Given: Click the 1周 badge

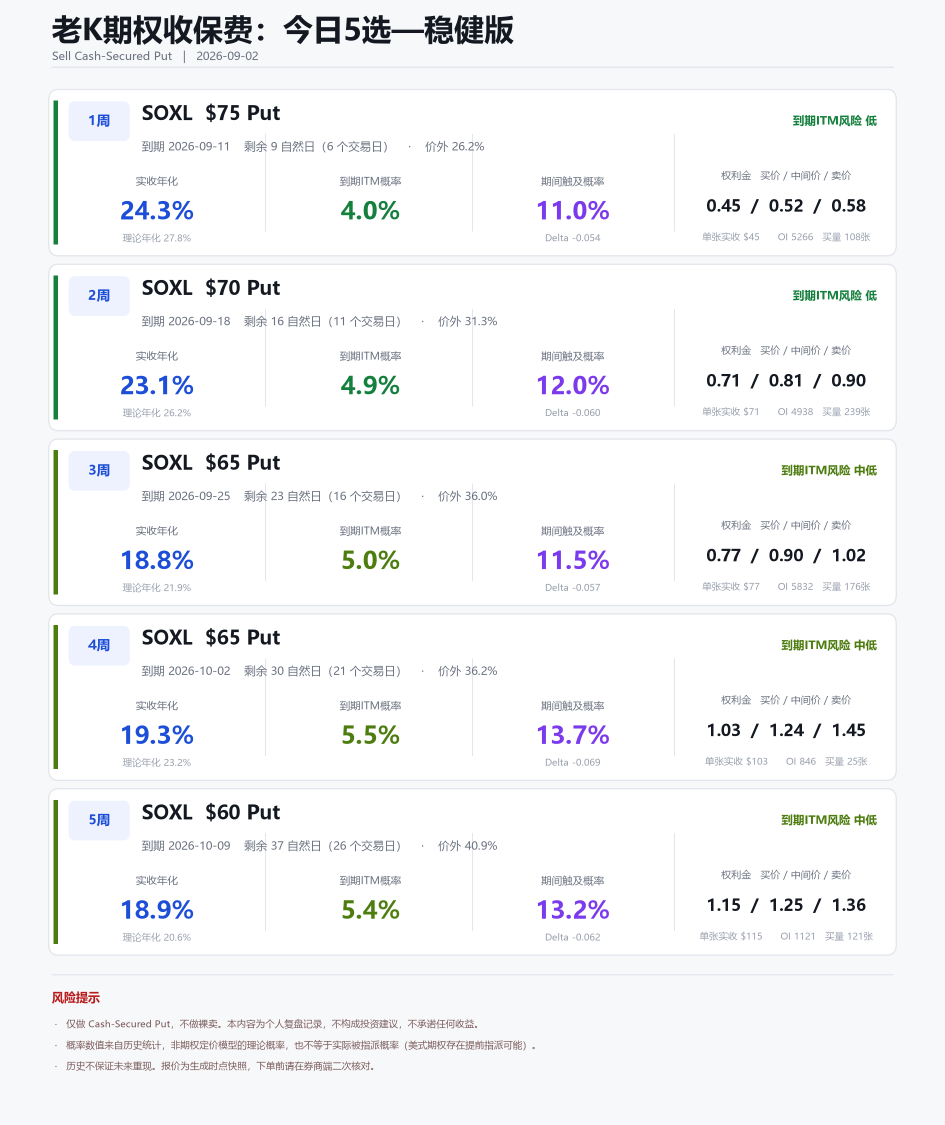Looking at the screenshot, I should 99,121.
